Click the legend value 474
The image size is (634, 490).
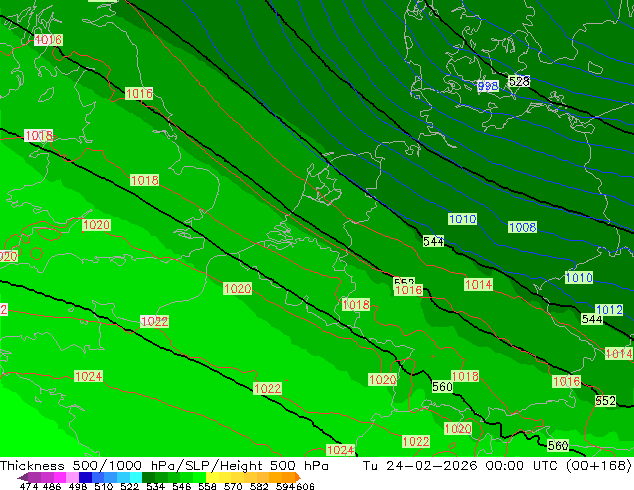(29, 486)
